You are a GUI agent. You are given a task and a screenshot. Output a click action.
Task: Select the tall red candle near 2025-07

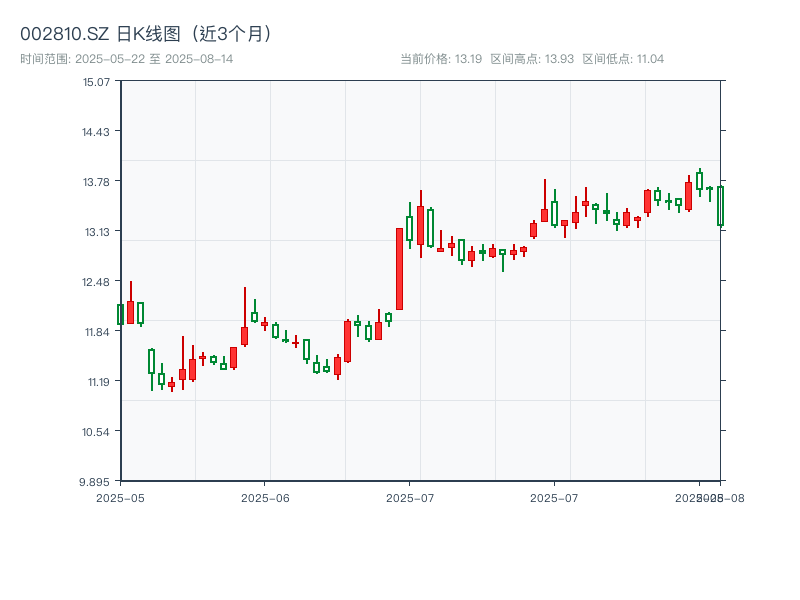pyautogui.click(x=399, y=265)
